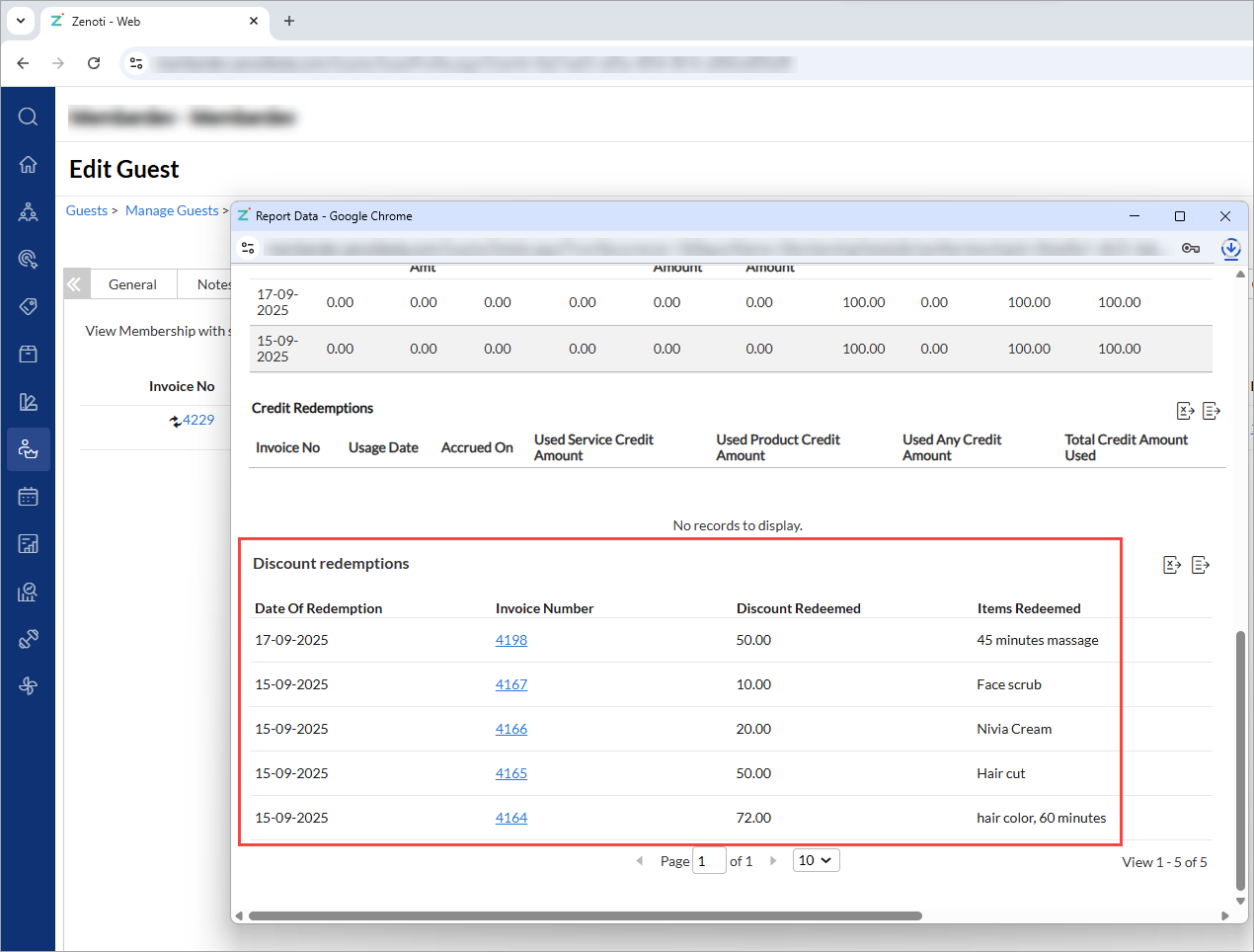Open the price tag icon in sidebar

28,306
